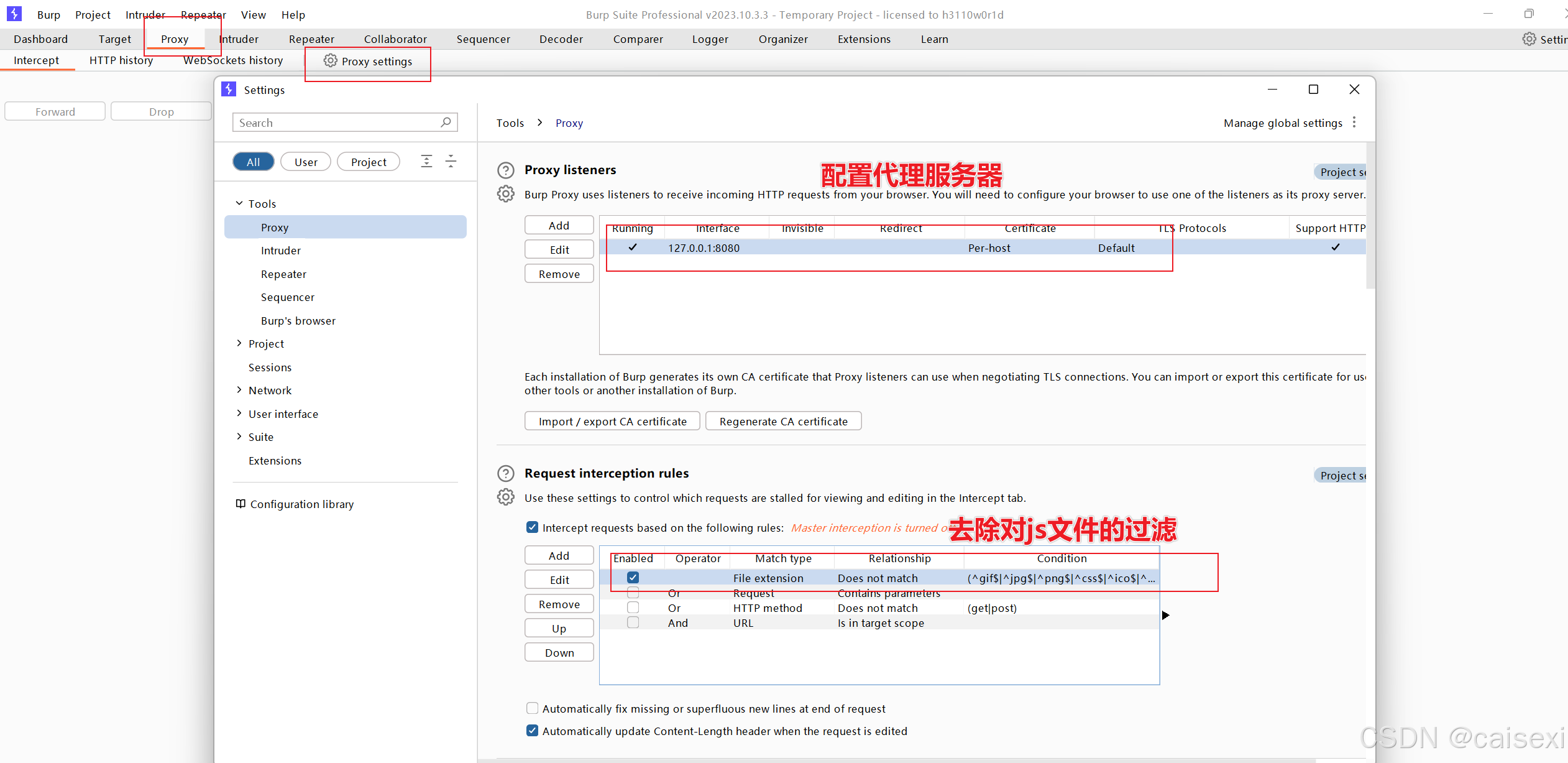Expand the Network tree section

coord(239,390)
